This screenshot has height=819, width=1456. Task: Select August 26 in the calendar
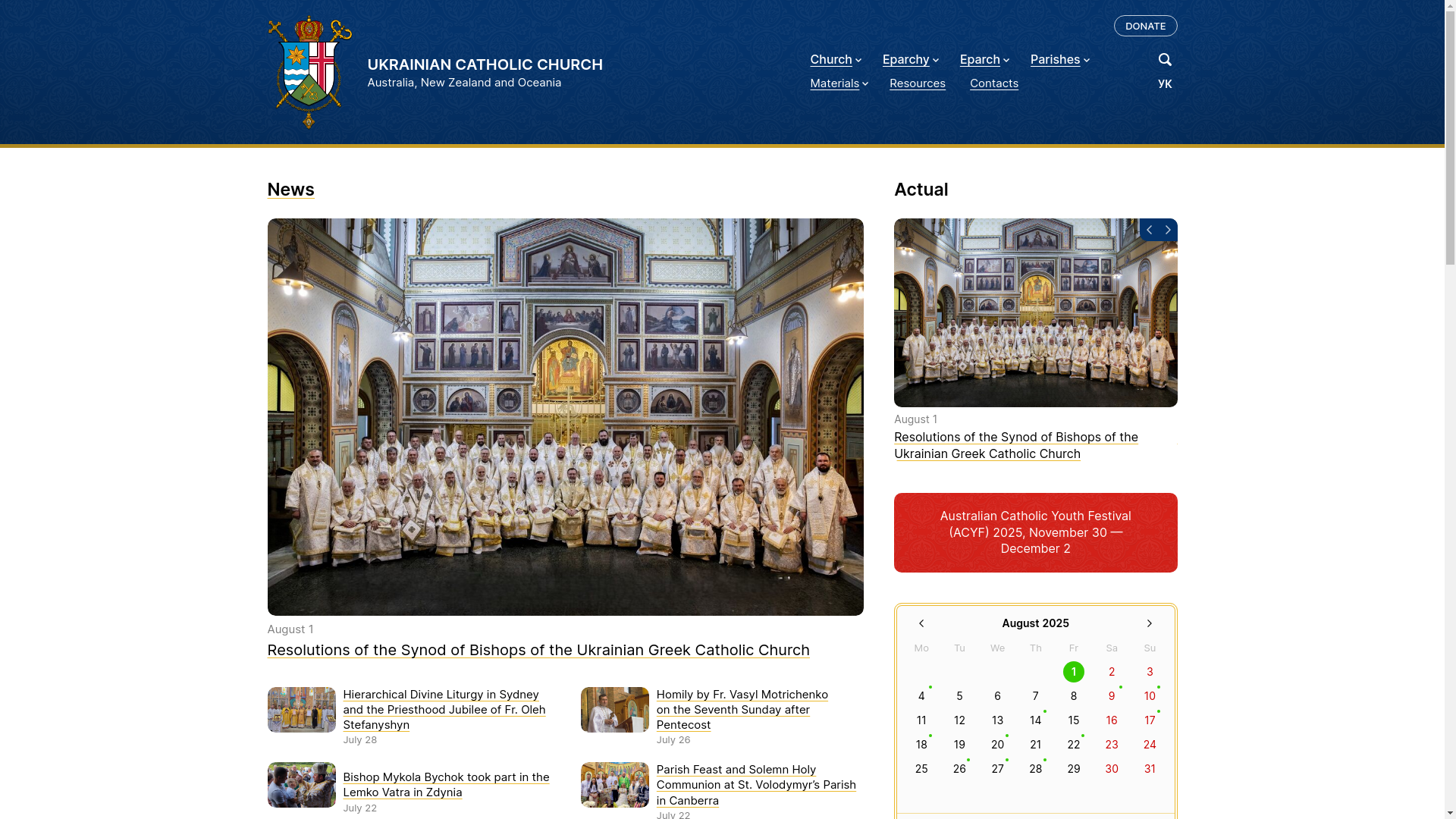coord(959,769)
